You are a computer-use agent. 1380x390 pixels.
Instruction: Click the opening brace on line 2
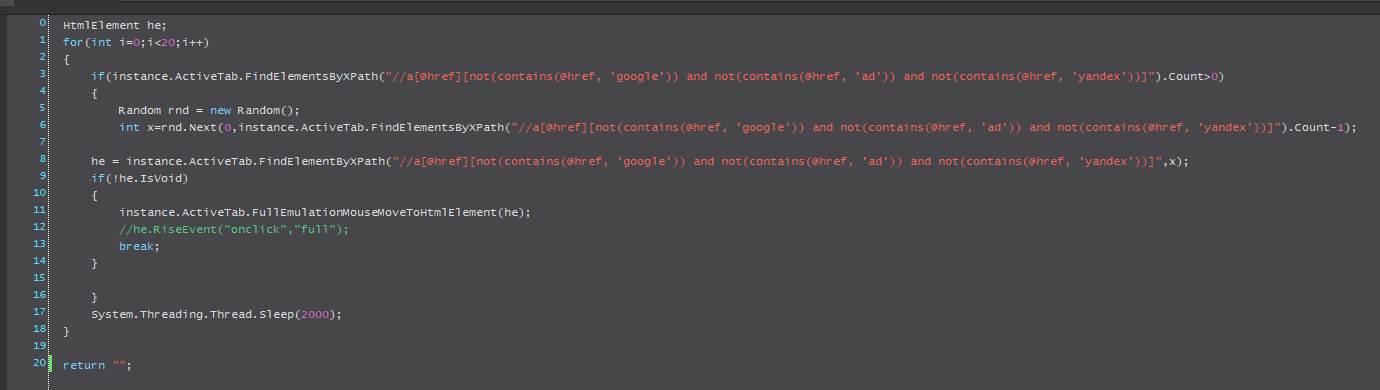tap(66, 59)
